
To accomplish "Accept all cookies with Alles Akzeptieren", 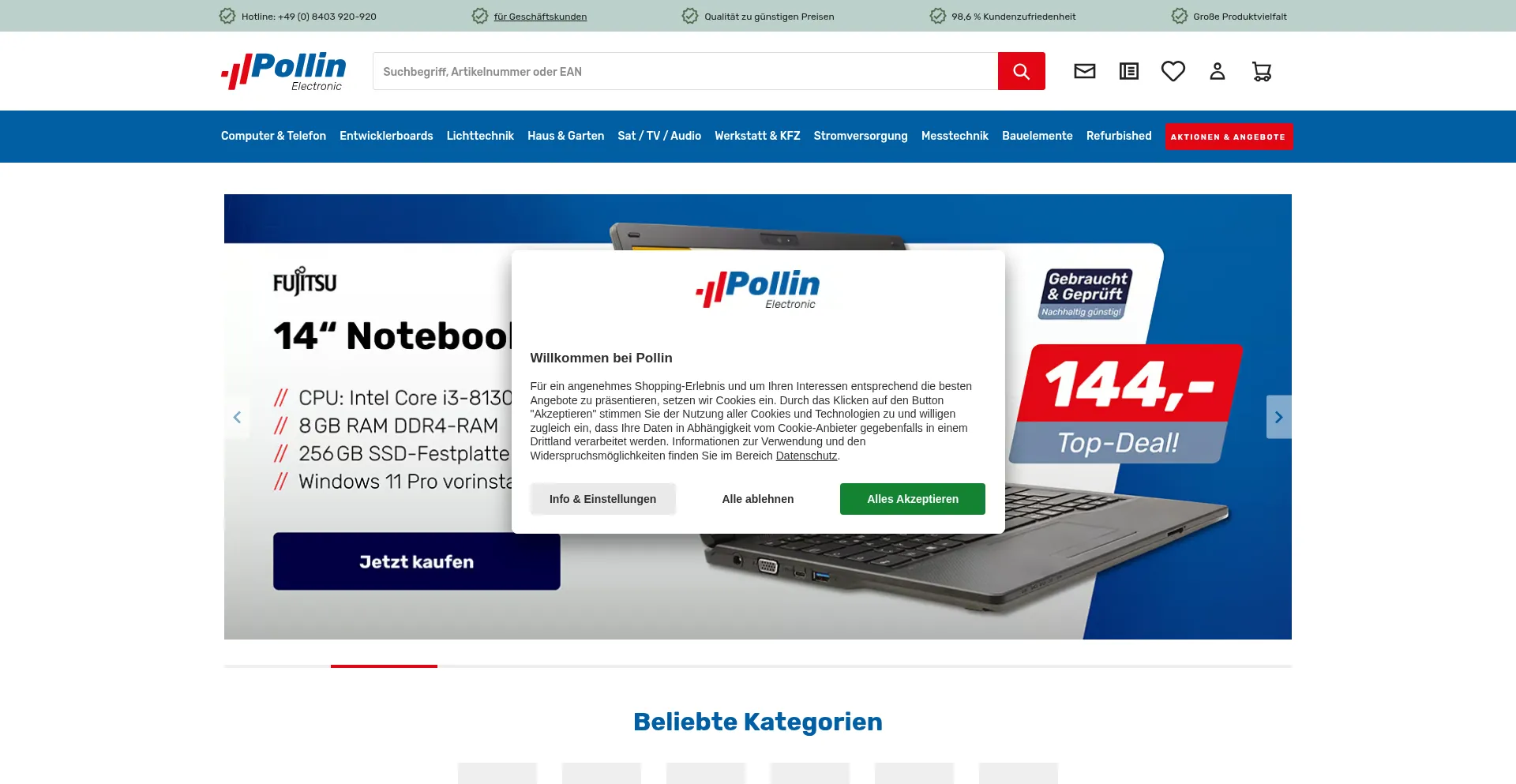I will pyautogui.click(x=913, y=499).
